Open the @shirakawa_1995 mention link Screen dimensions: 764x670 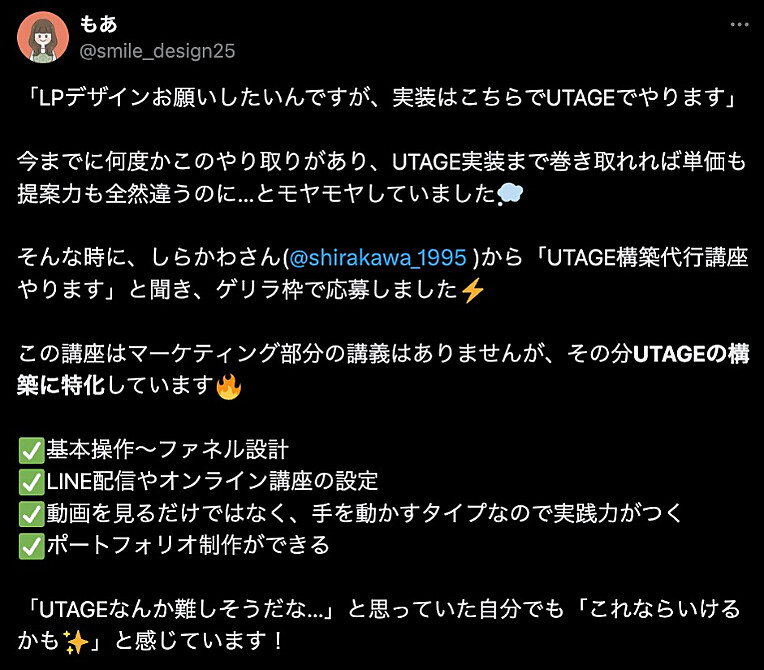[x=378, y=258]
